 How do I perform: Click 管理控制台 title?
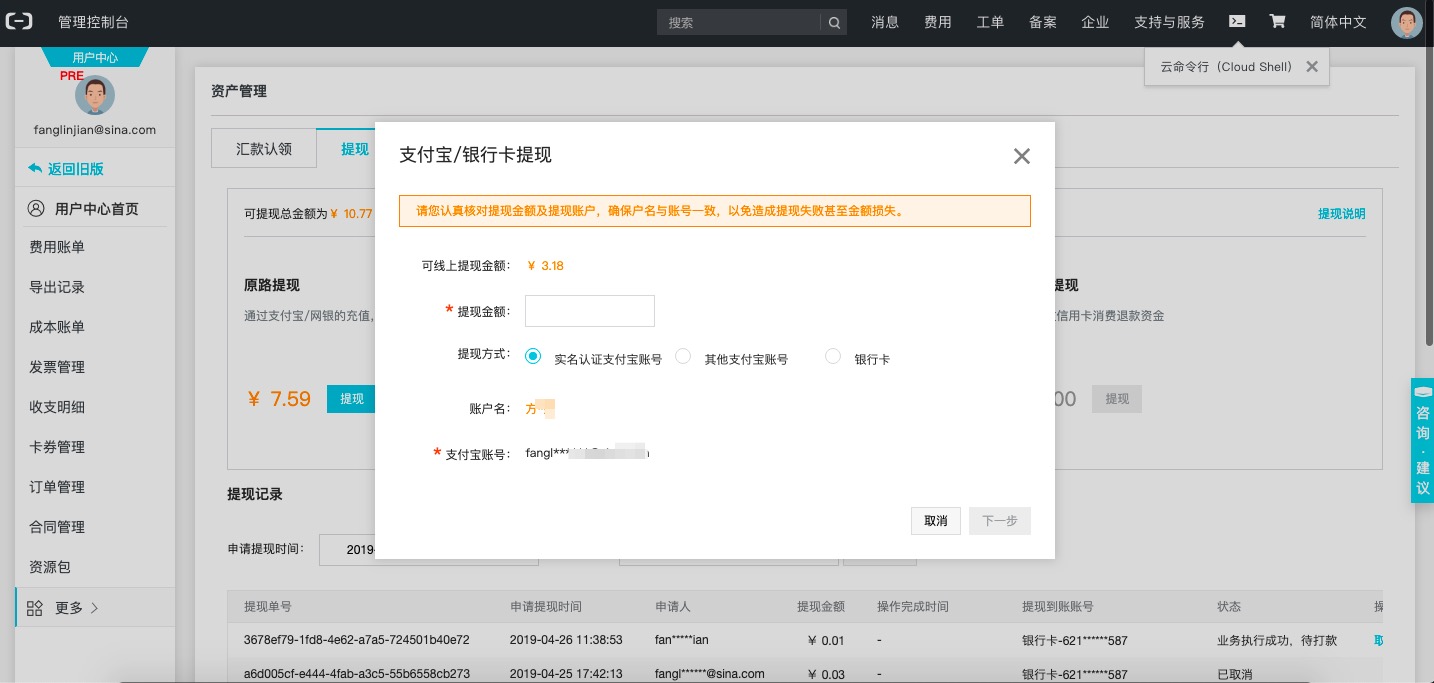pyautogui.click(x=94, y=22)
